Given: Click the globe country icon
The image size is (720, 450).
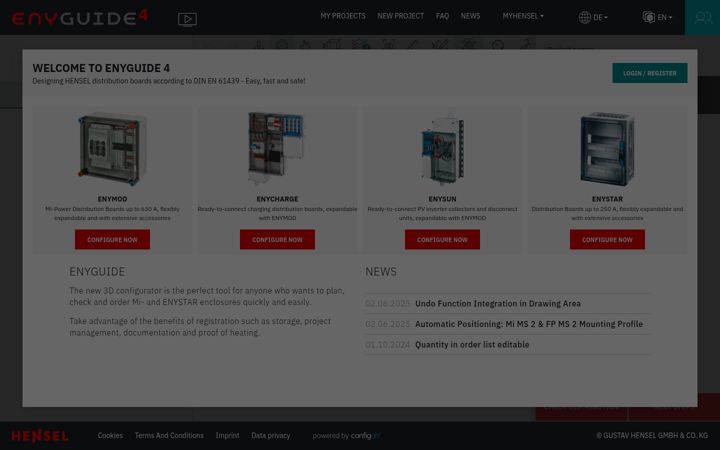Looking at the screenshot, I should point(585,17).
